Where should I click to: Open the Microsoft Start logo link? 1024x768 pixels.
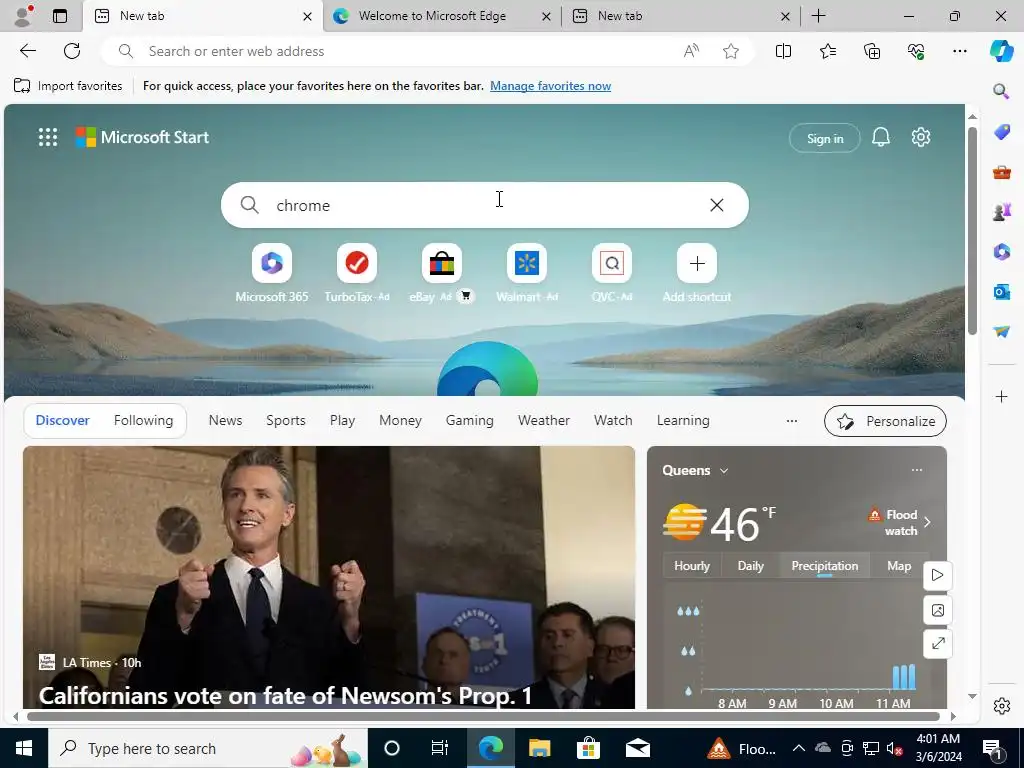click(142, 137)
